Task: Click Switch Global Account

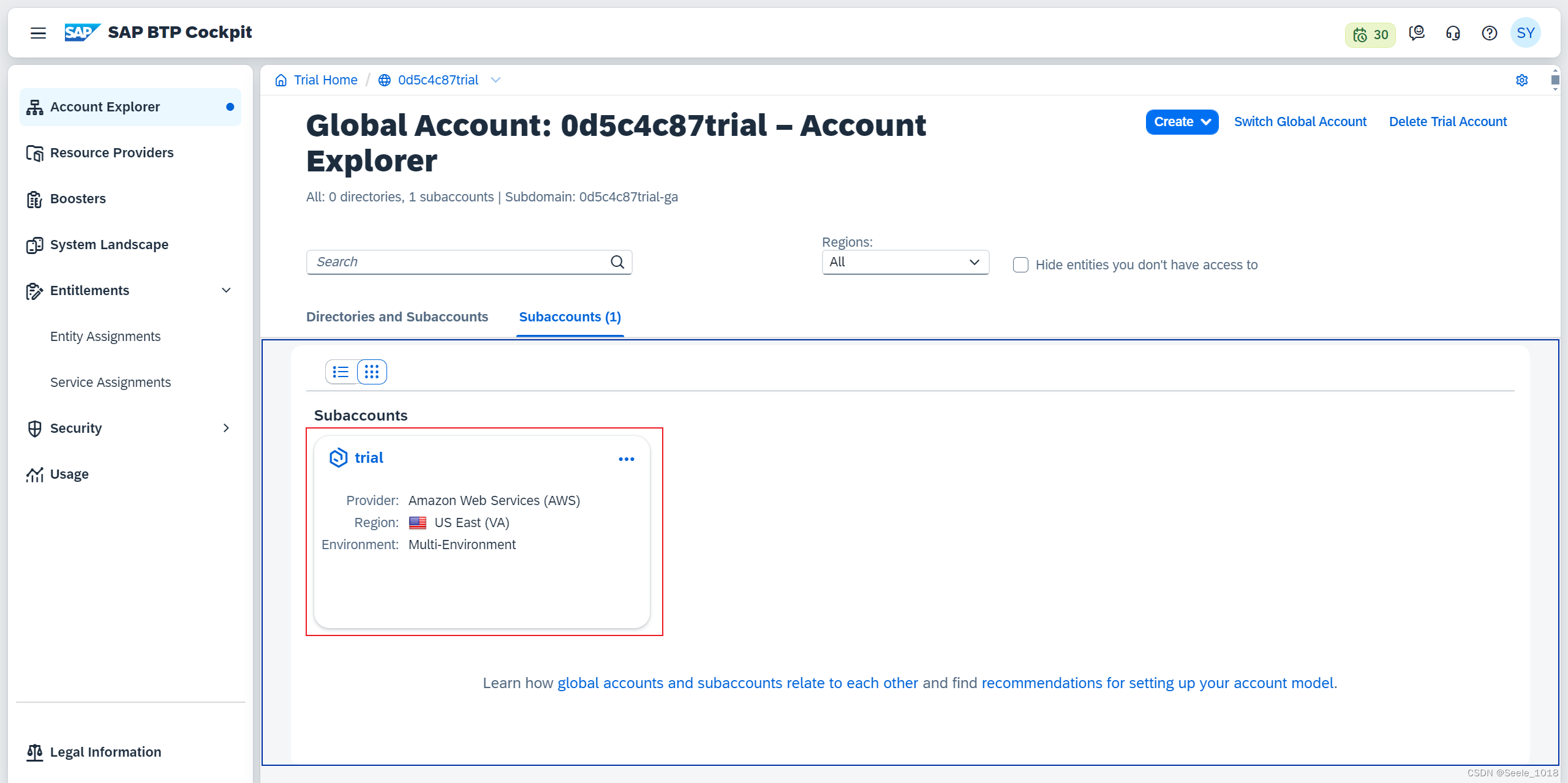Action: click(x=1300, y=122)
